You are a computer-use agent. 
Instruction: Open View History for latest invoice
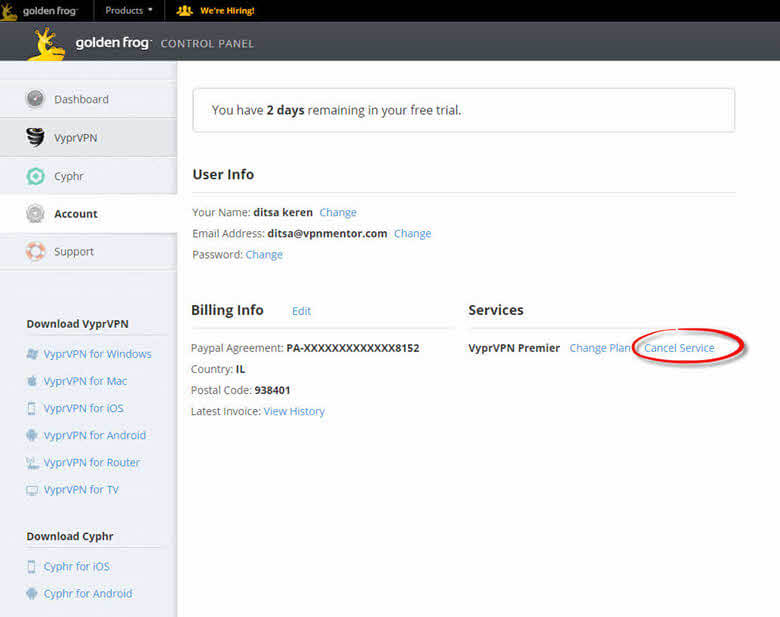pos(294,411)
